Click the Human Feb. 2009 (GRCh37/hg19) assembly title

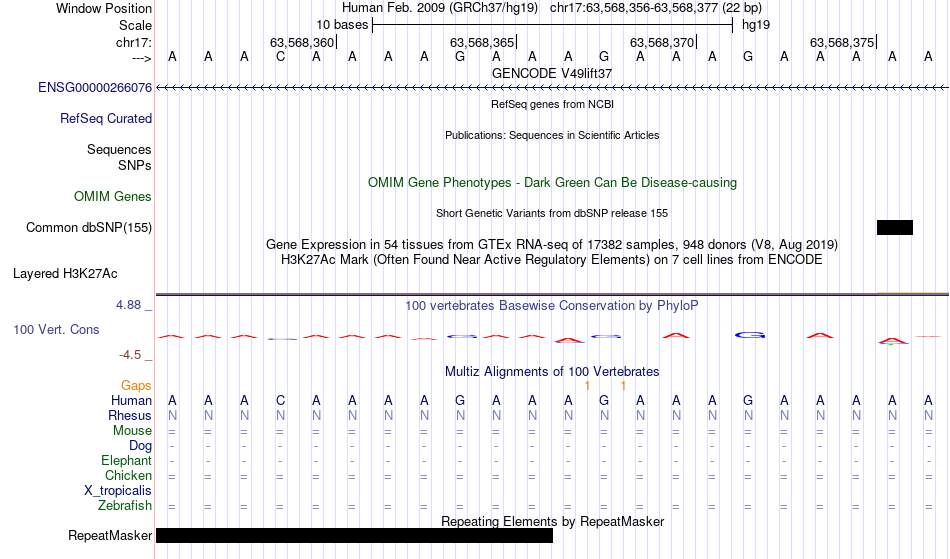(x=440, y=8)
